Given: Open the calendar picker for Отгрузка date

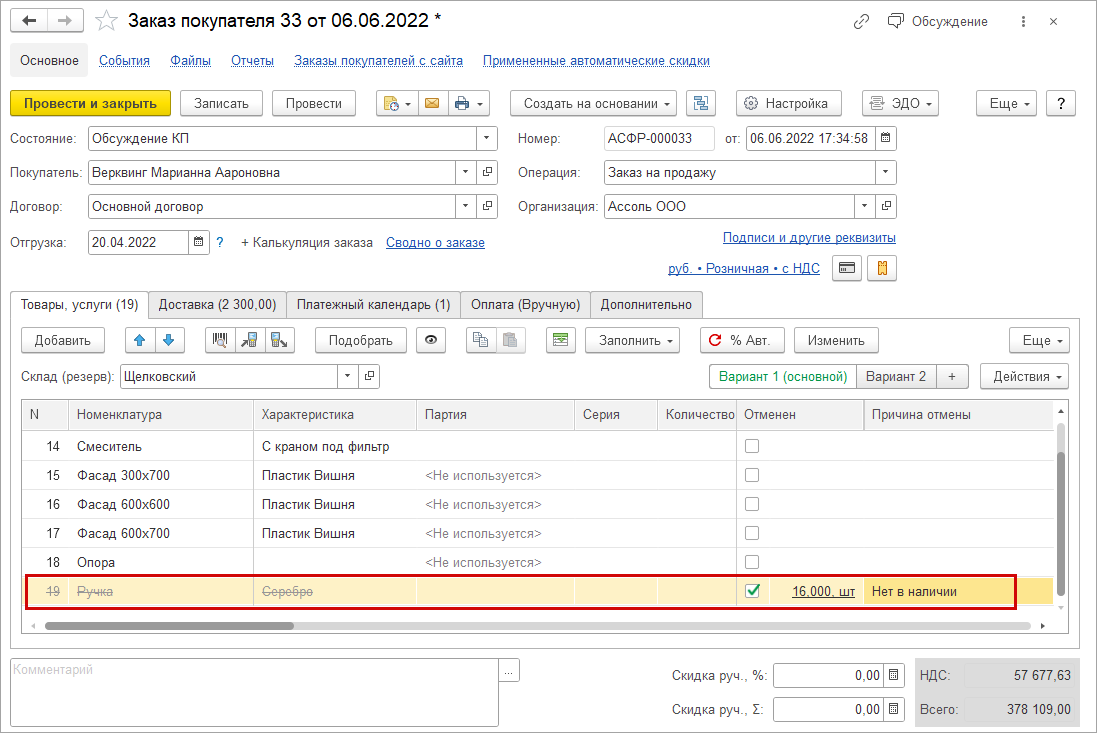Looking at the screenshot, I should click(x=199, y=242).
